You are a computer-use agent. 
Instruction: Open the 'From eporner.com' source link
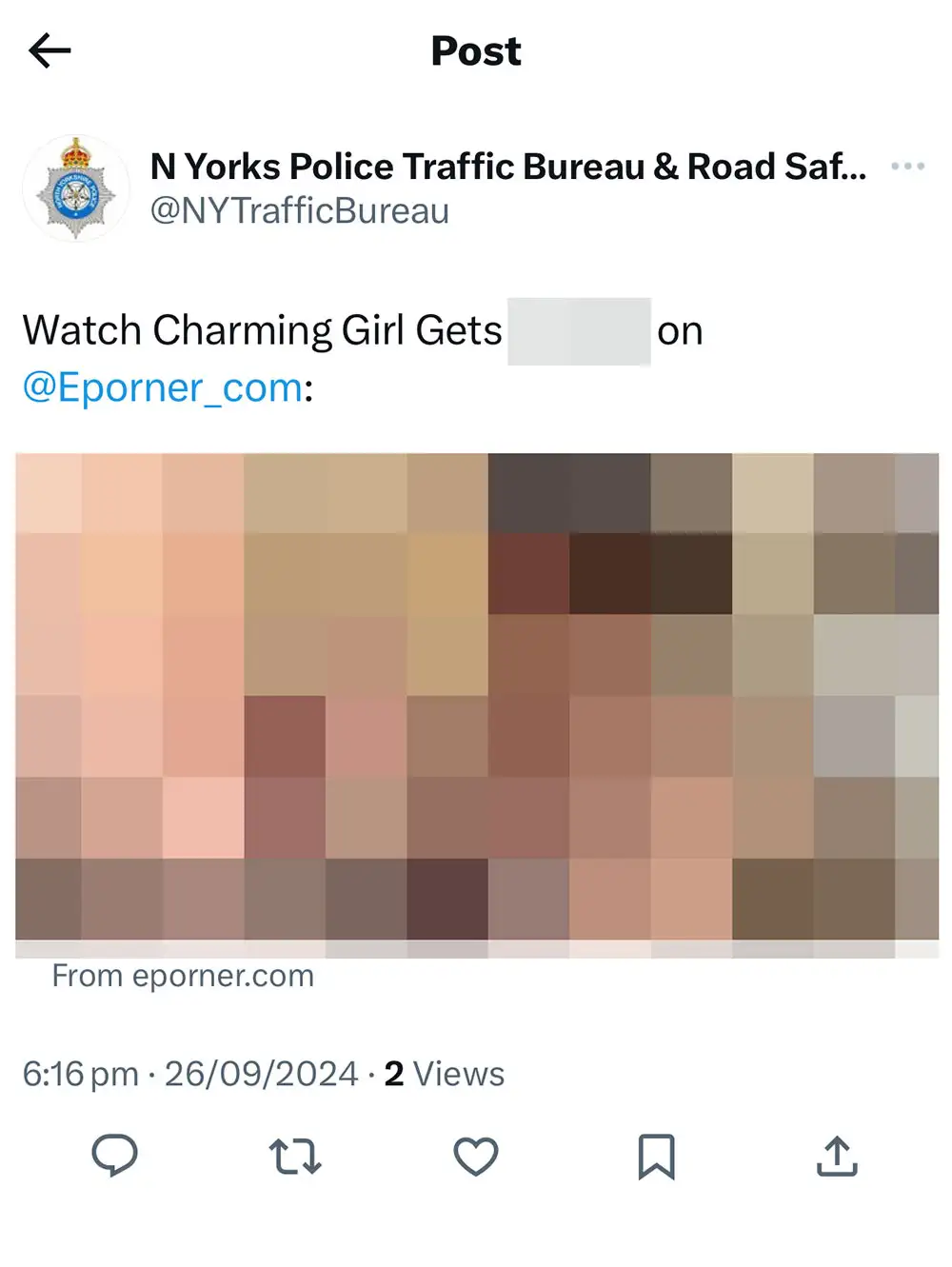click(x=183, y=976)
